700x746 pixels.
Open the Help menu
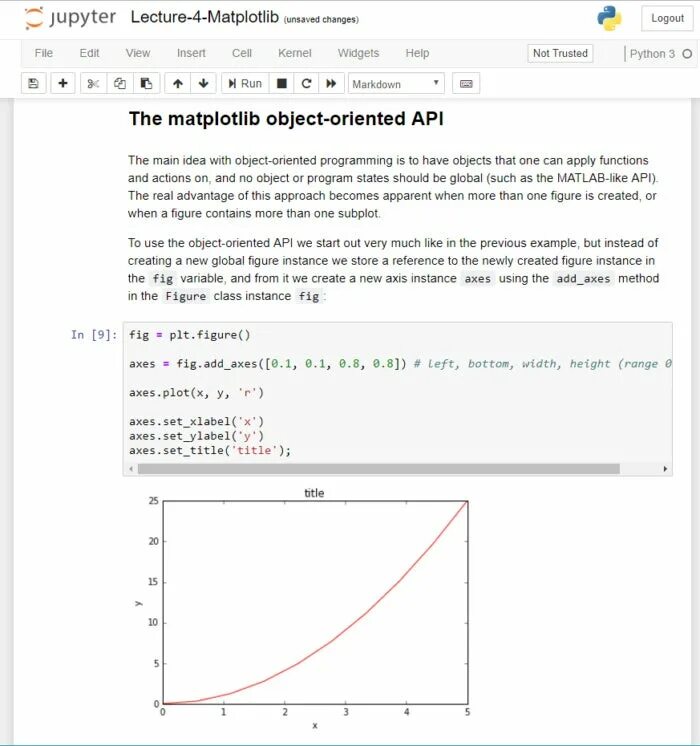417,53
